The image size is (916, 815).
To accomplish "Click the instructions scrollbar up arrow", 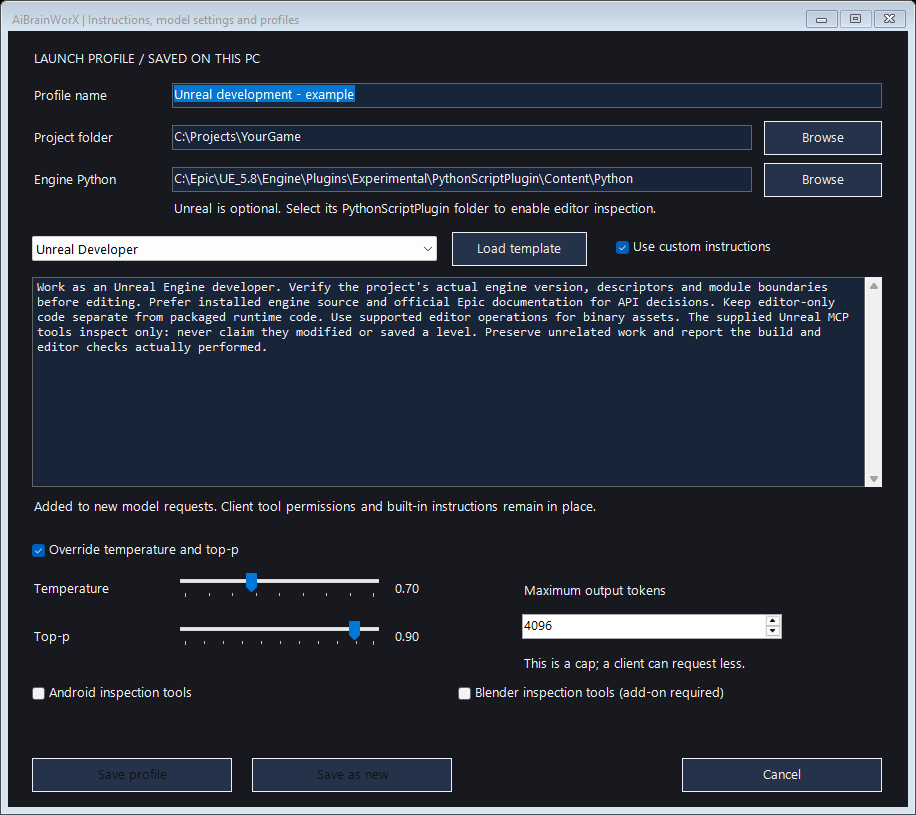I will (x=873, y=286).
